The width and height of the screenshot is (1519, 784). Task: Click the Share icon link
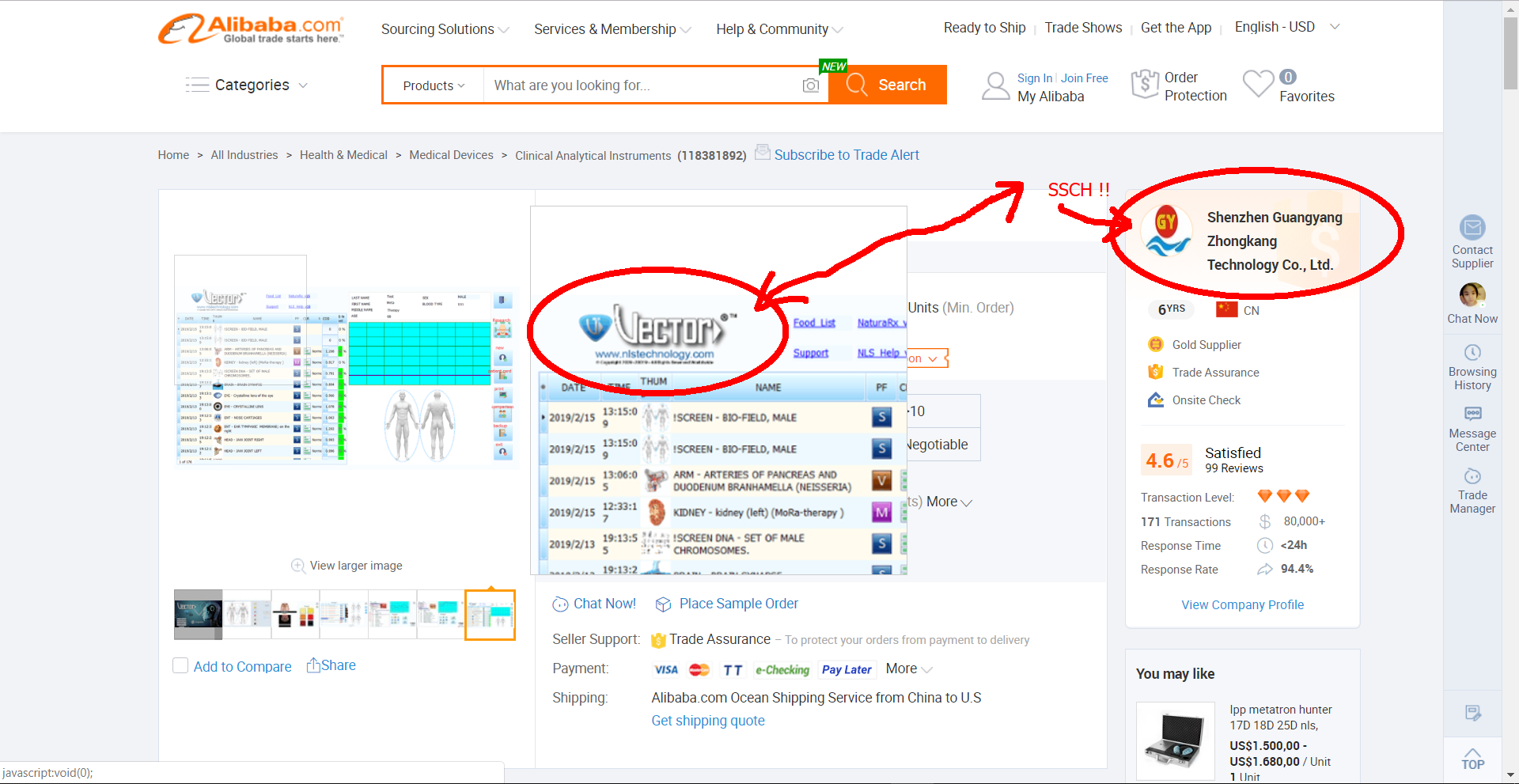[x=331, y=665]
